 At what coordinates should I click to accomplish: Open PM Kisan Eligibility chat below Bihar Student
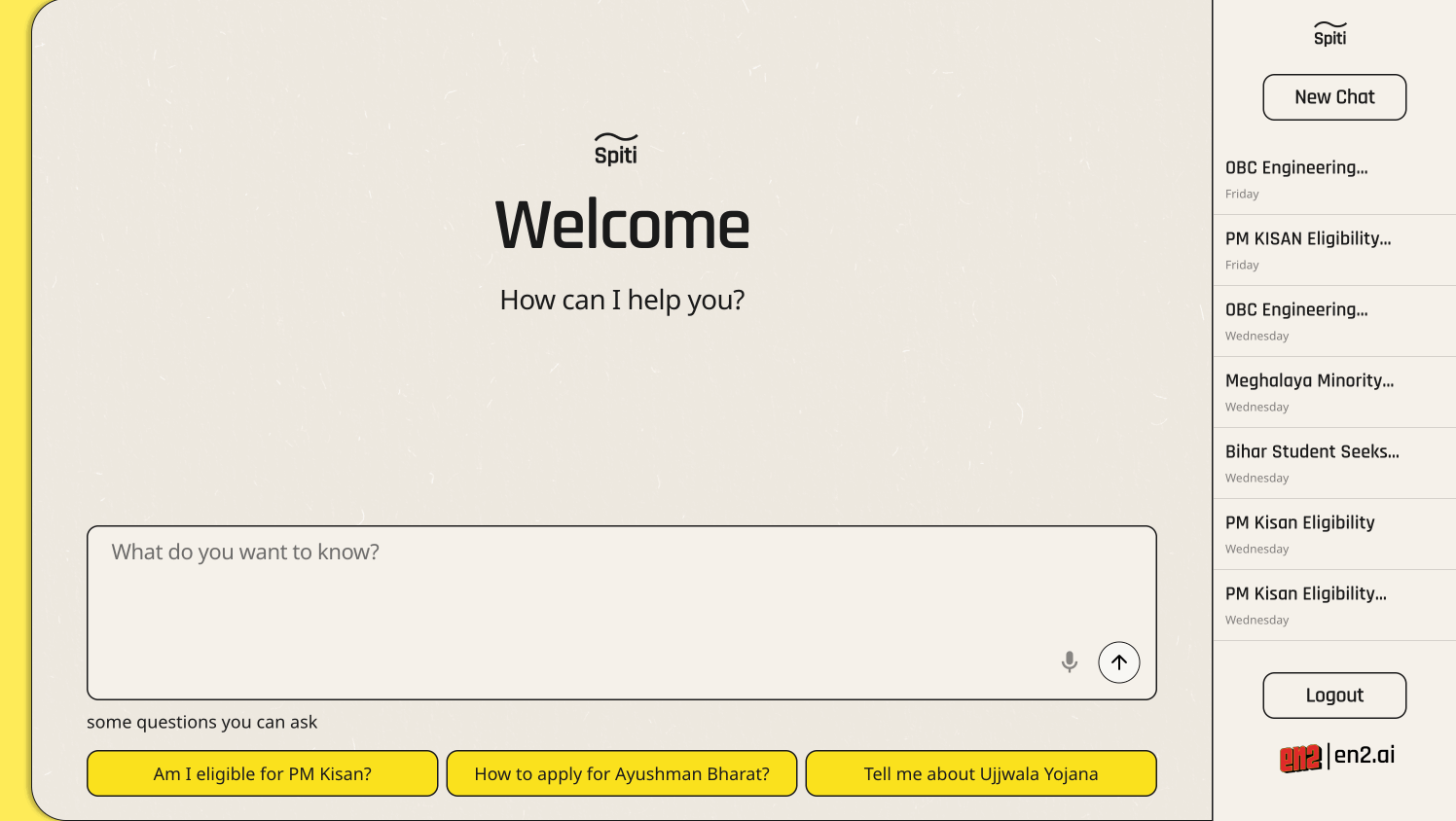[x=1333, y=534]
